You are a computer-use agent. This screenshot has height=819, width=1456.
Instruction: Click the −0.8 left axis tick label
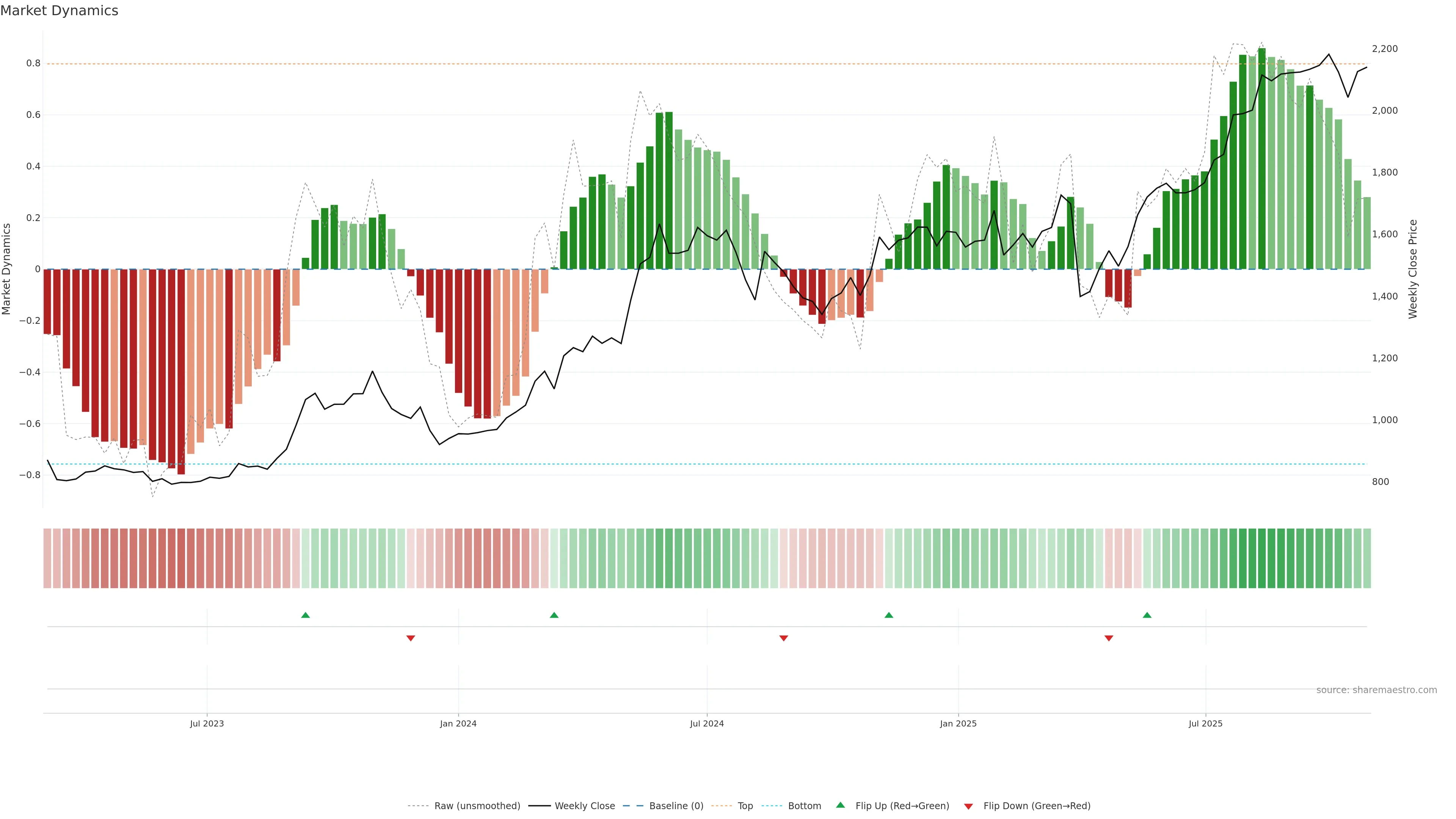point(30,475)
